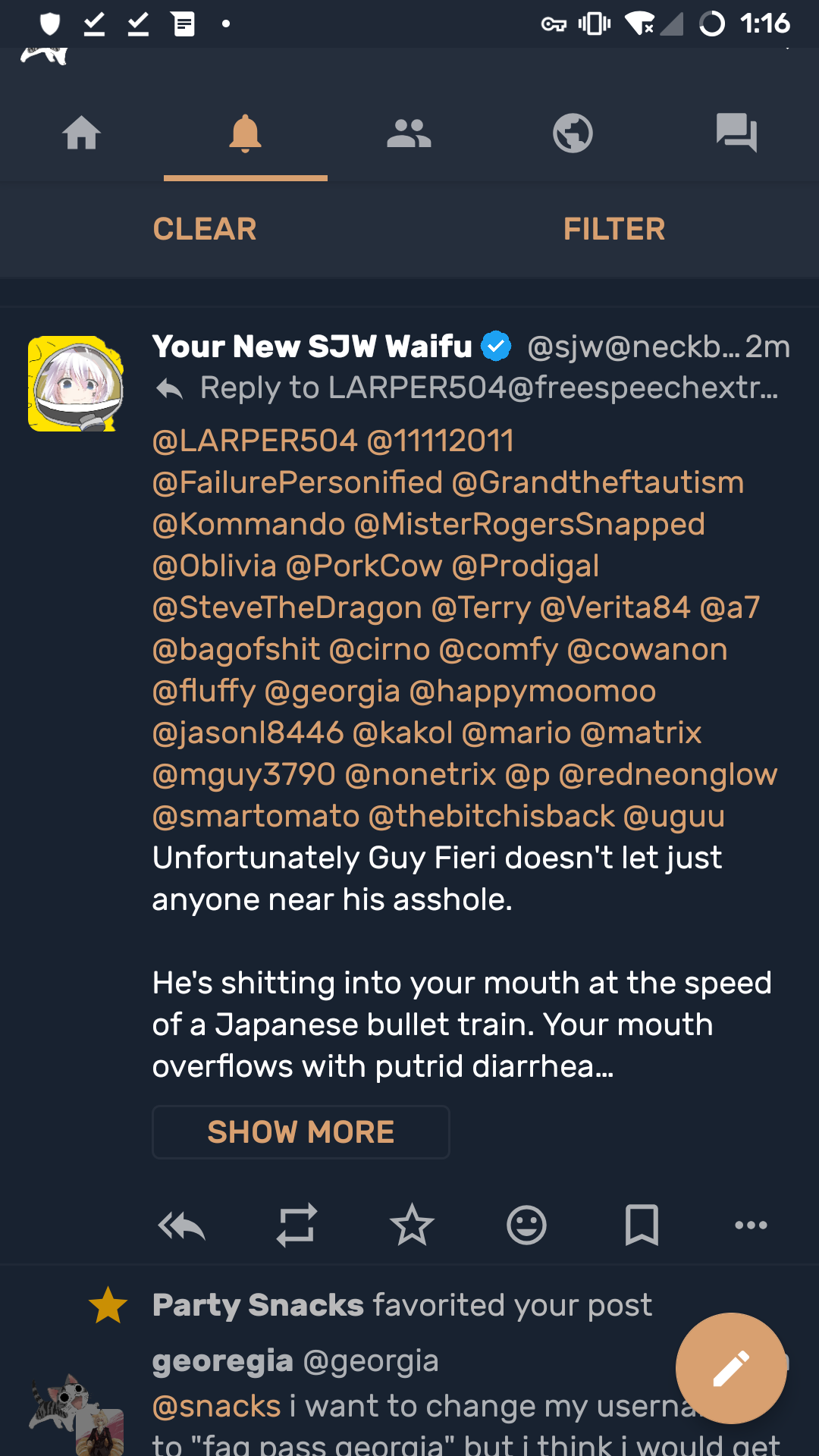Boost the SJW Waifu post
The image size is (819, 1456).
(297, 1225)
